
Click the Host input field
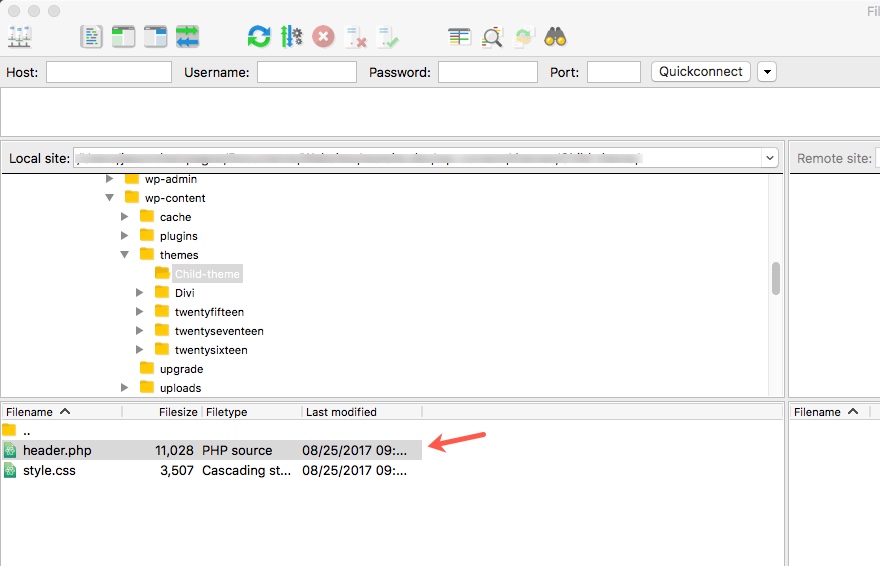point(109,72)
